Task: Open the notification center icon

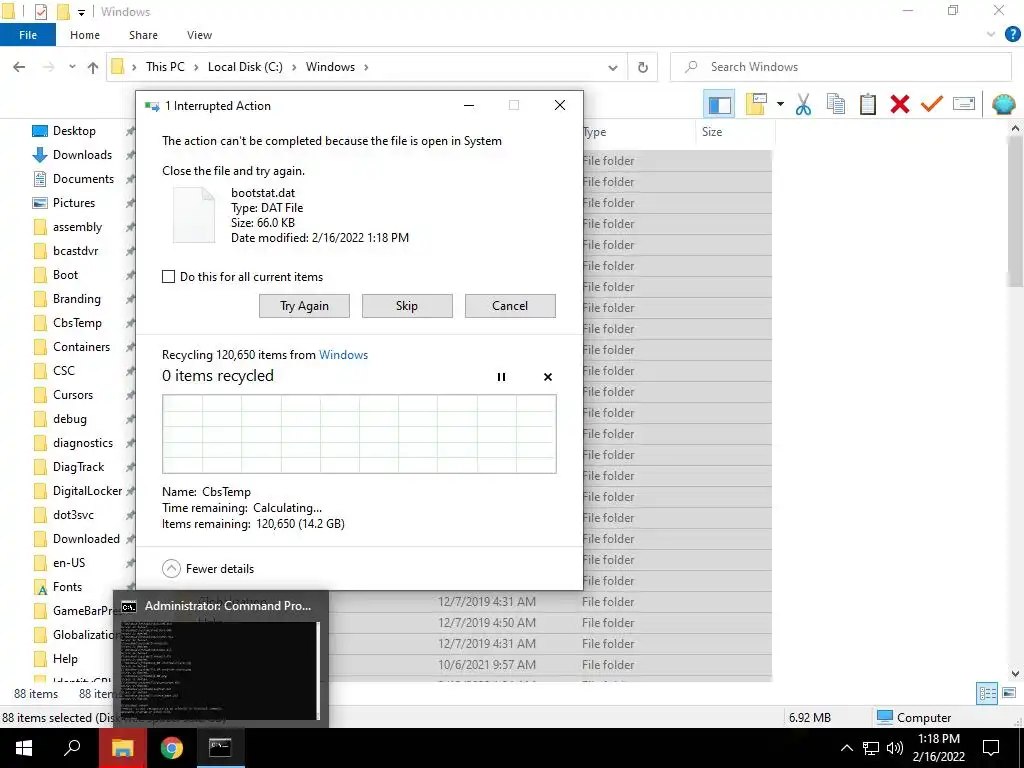Action: coord(991,748)
